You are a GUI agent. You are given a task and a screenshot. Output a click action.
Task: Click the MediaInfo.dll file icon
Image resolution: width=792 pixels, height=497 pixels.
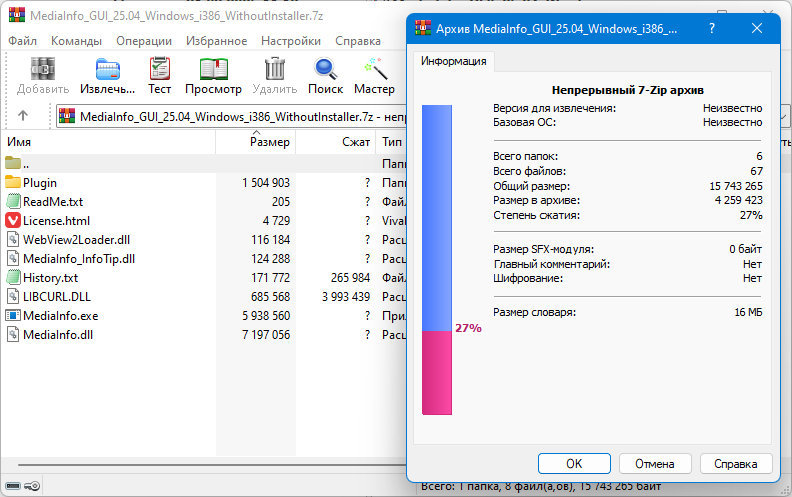pyautogui.click(x=13, y=334)
